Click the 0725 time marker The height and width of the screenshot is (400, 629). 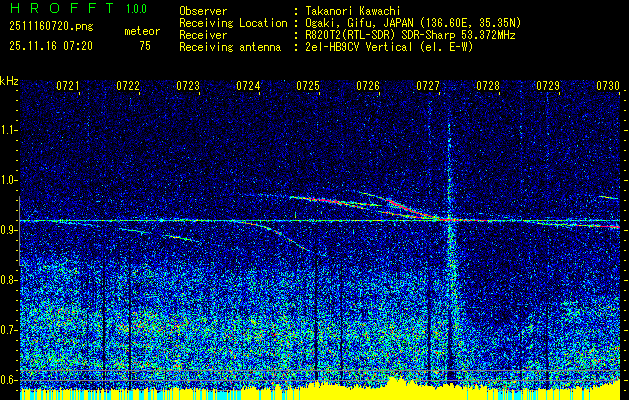click(x=308, y=85)
